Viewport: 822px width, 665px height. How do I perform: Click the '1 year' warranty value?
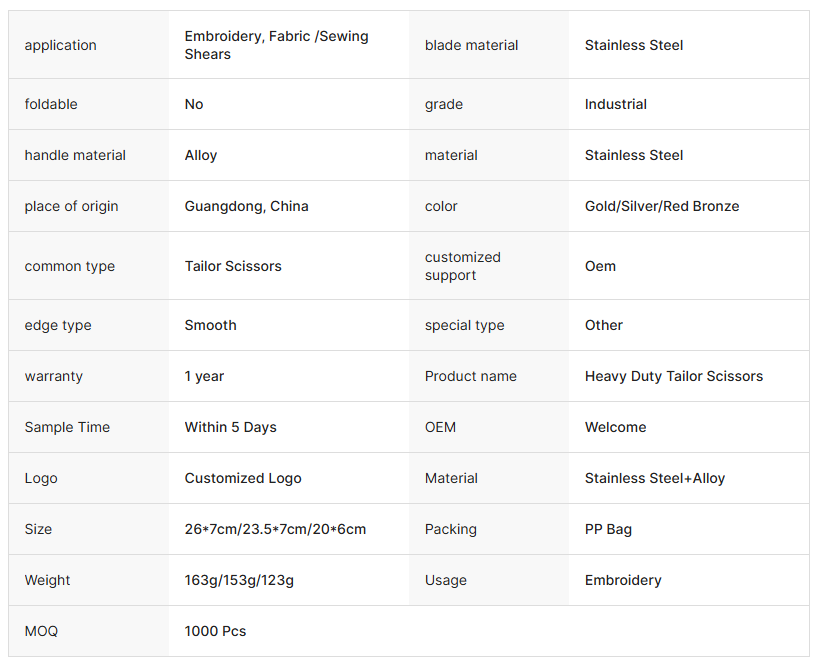click(204, 376)
